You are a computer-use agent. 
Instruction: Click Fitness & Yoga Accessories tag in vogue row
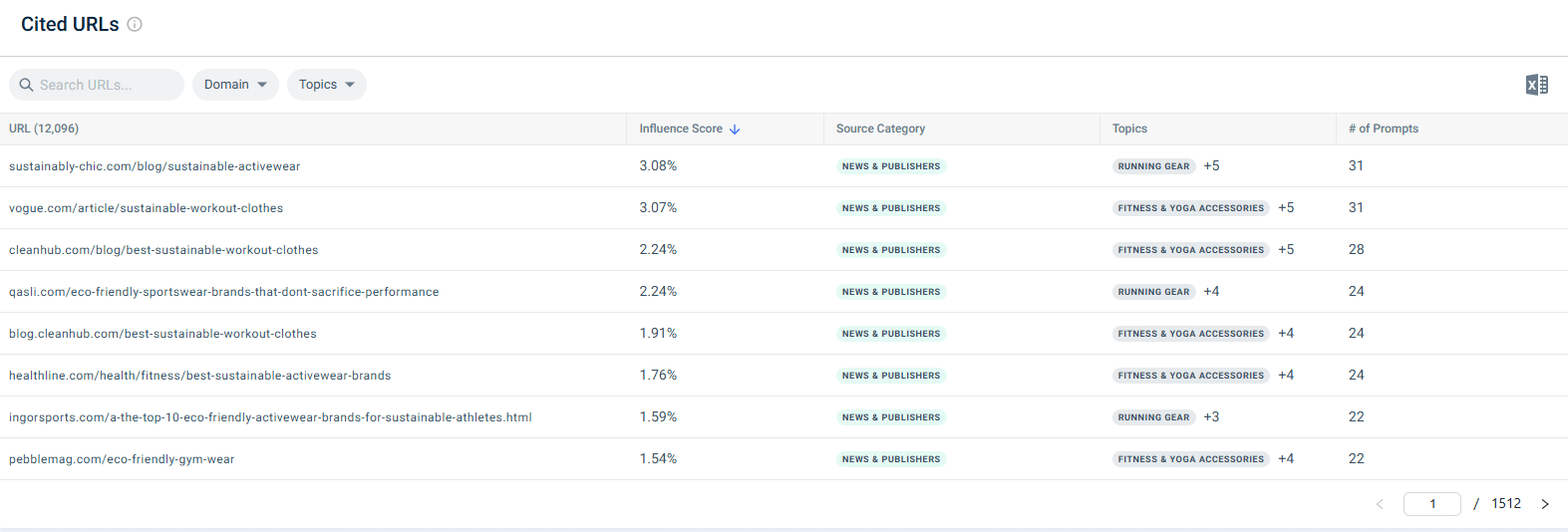[x=1190, y=208]
